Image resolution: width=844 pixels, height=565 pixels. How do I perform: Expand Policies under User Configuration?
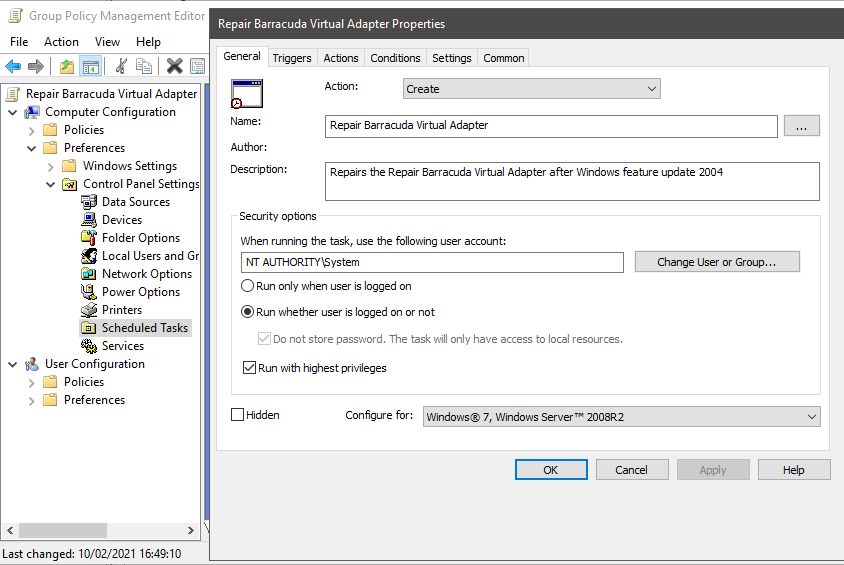(31, 383)
